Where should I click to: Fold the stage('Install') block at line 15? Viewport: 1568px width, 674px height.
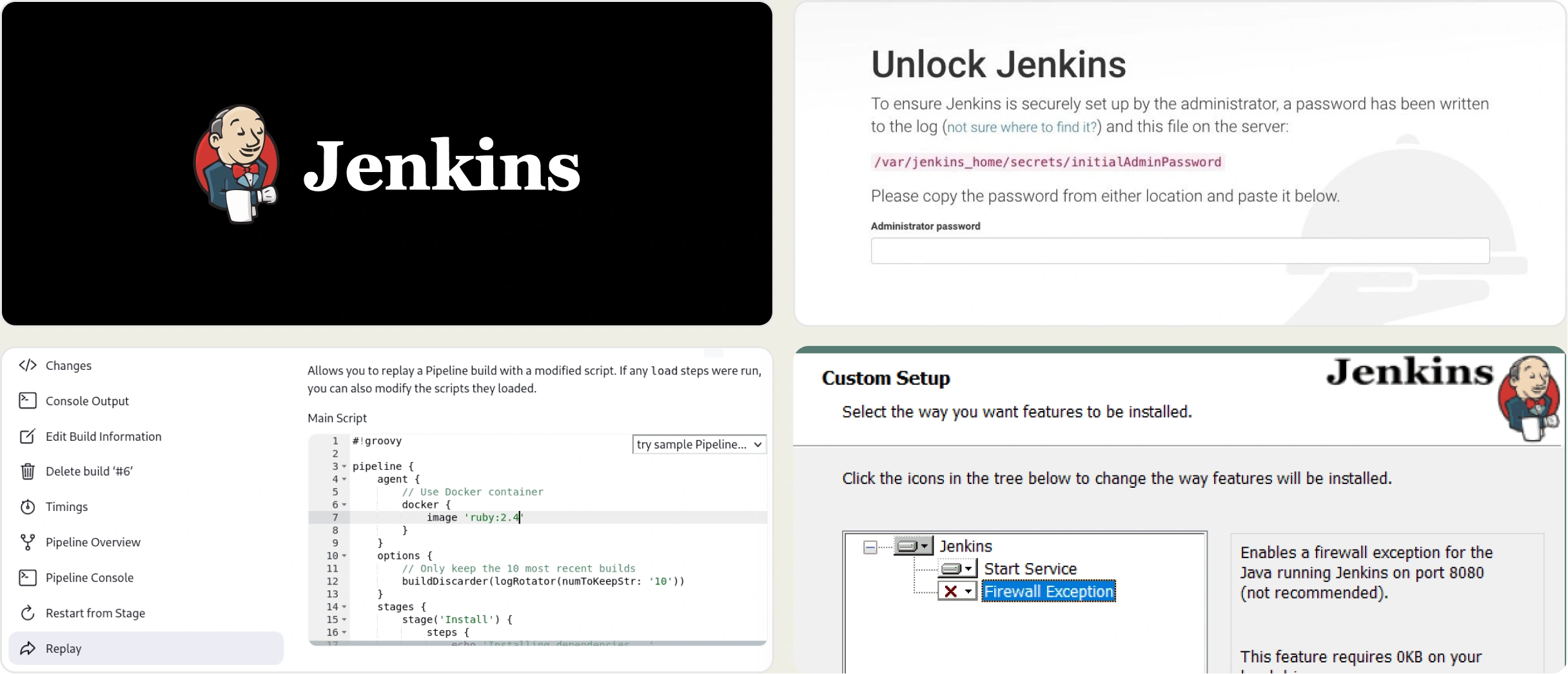pos(344,620)
